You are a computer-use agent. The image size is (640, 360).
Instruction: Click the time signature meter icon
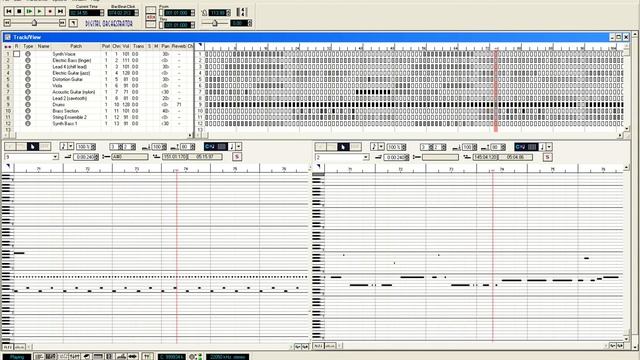click(242, 12)
